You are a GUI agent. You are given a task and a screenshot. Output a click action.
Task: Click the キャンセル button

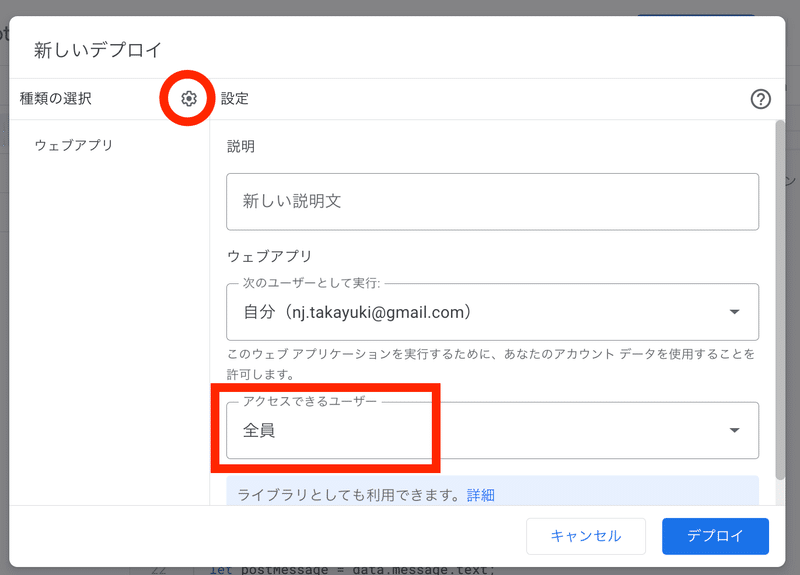586,536
